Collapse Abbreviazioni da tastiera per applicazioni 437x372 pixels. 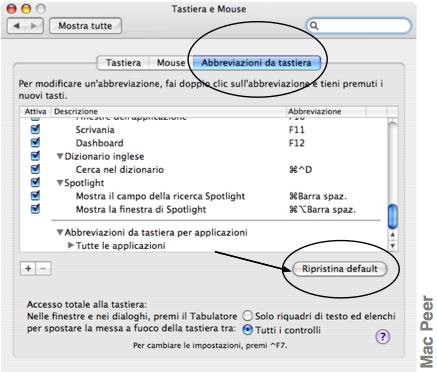pos(60,232)
